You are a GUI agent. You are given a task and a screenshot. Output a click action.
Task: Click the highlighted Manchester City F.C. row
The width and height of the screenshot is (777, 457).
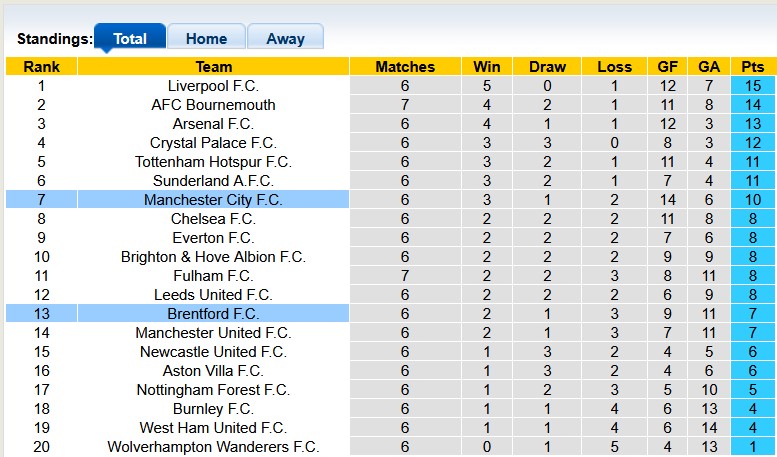tap(213, 200)
